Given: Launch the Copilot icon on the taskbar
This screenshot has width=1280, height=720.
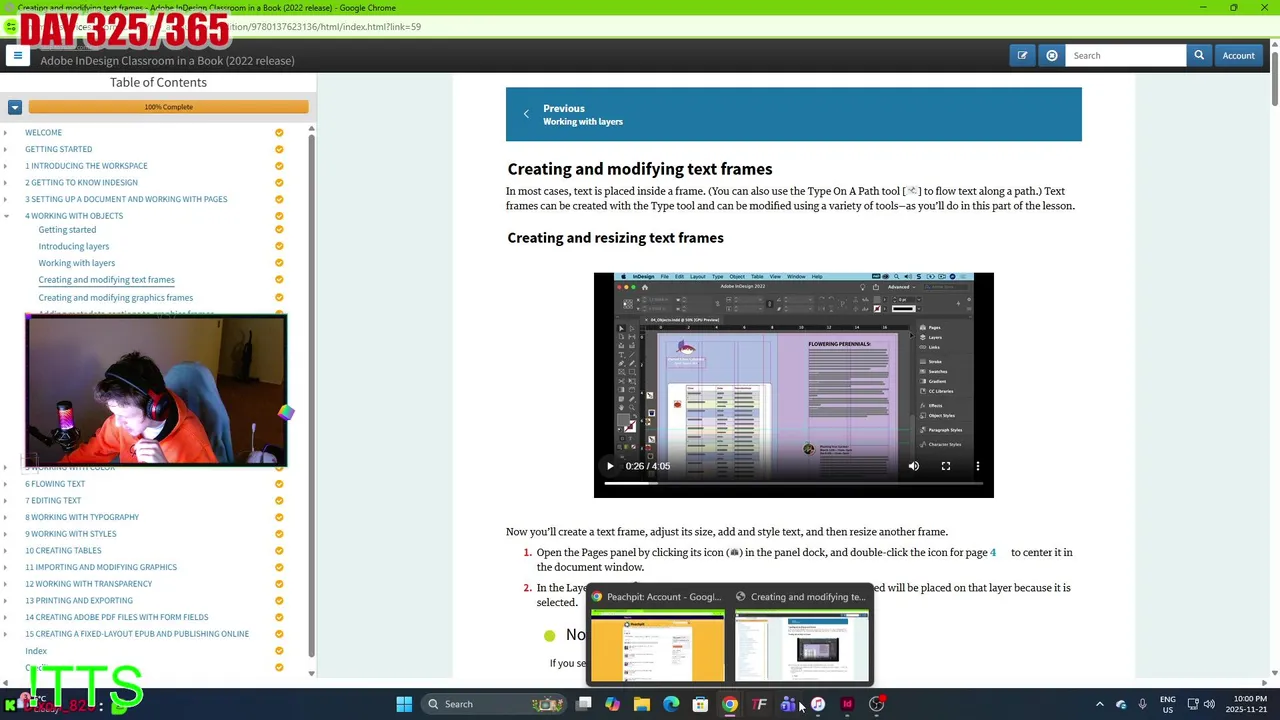Looking at the screenshot, I should (x=612, y=704).
